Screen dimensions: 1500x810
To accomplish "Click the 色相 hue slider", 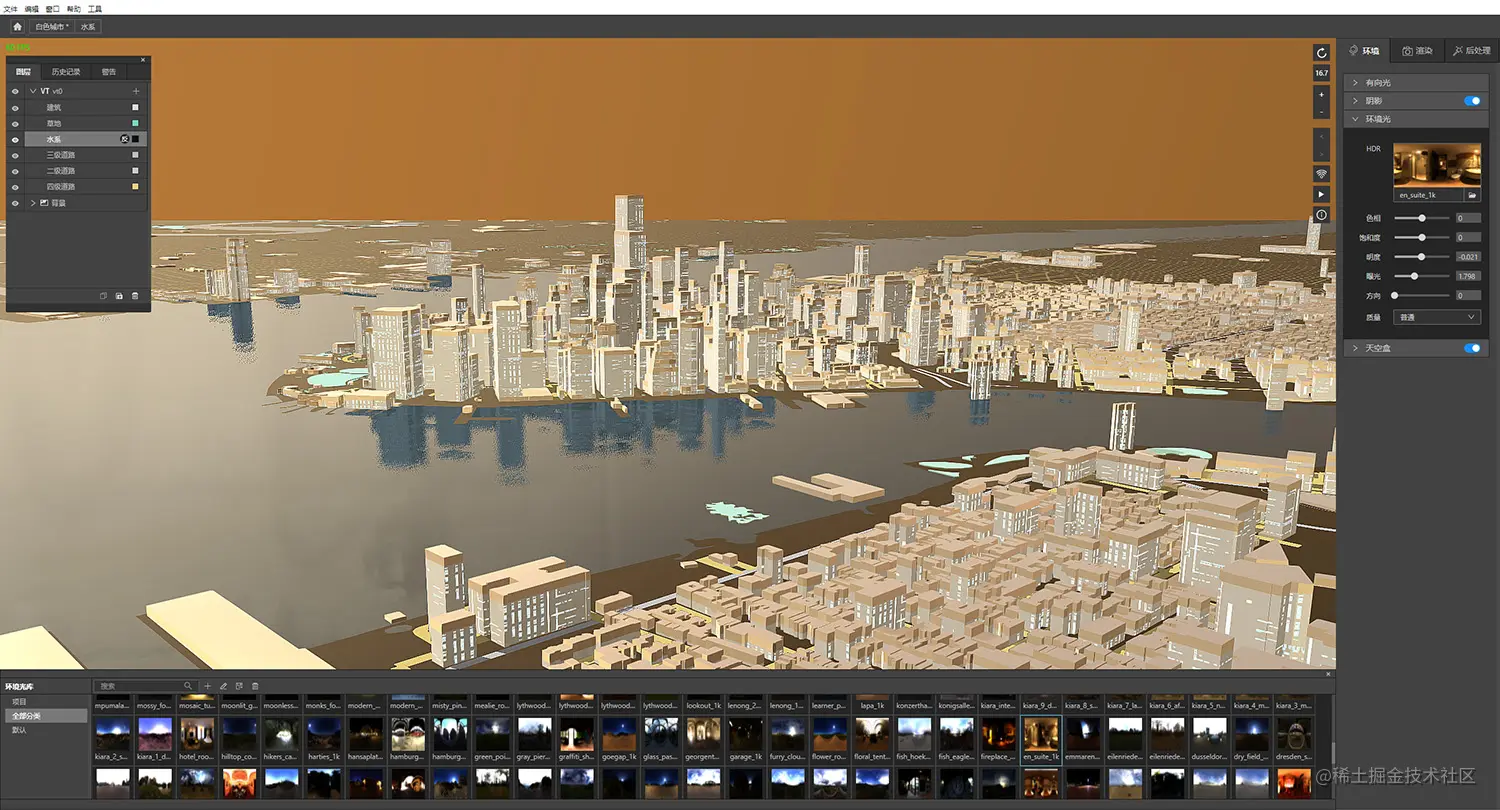I will tap(1422, 218).
